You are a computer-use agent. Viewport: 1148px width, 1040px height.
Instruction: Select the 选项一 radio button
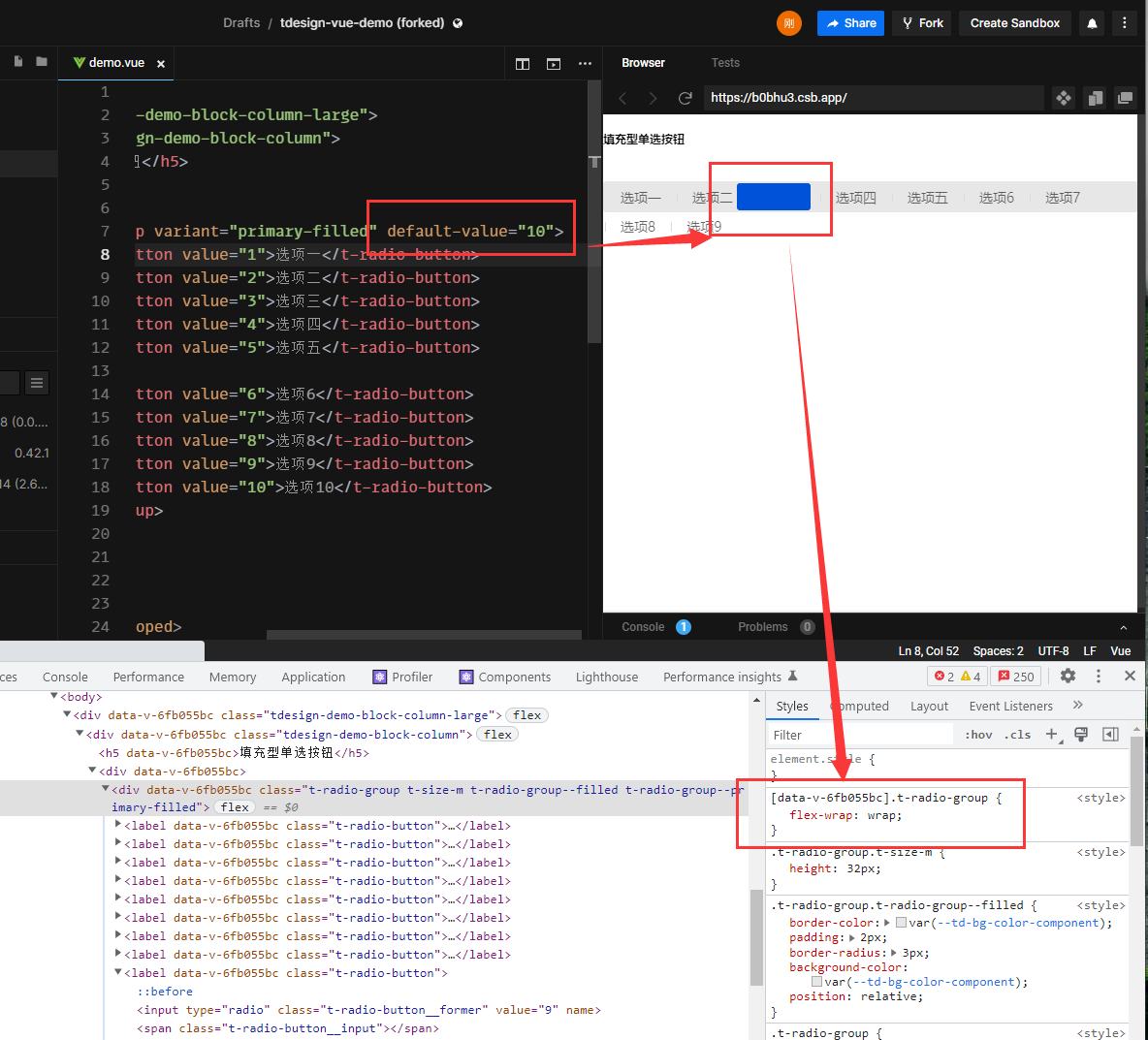pyautogui.click(x=640, y=197)
